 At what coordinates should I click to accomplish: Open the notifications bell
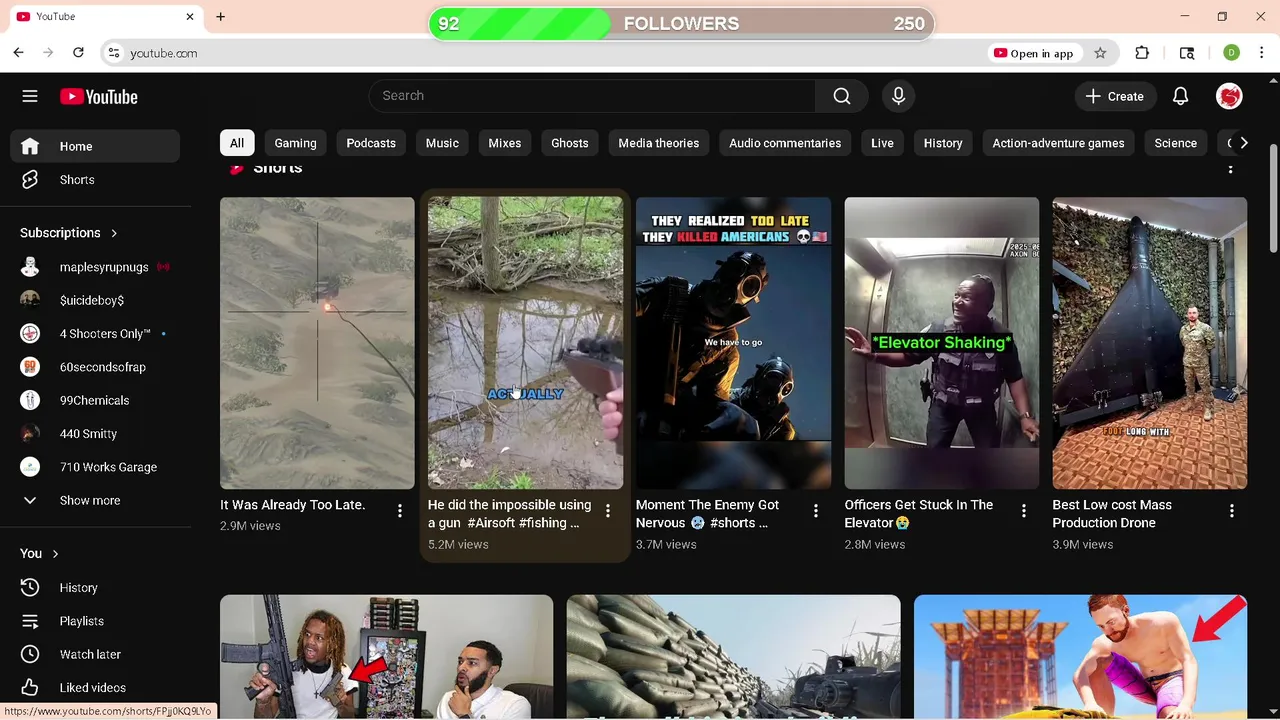tap(1180, 96)
